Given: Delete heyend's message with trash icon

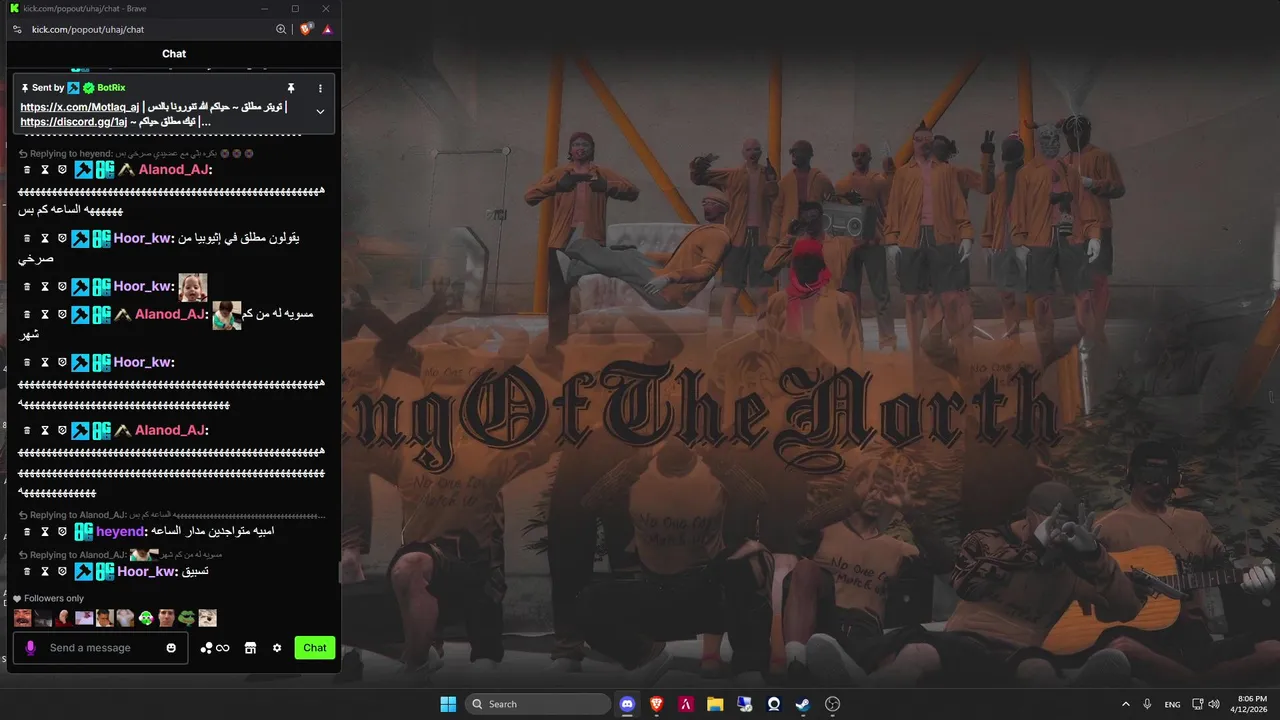Looking at the screenshot, I should (27, 532).
